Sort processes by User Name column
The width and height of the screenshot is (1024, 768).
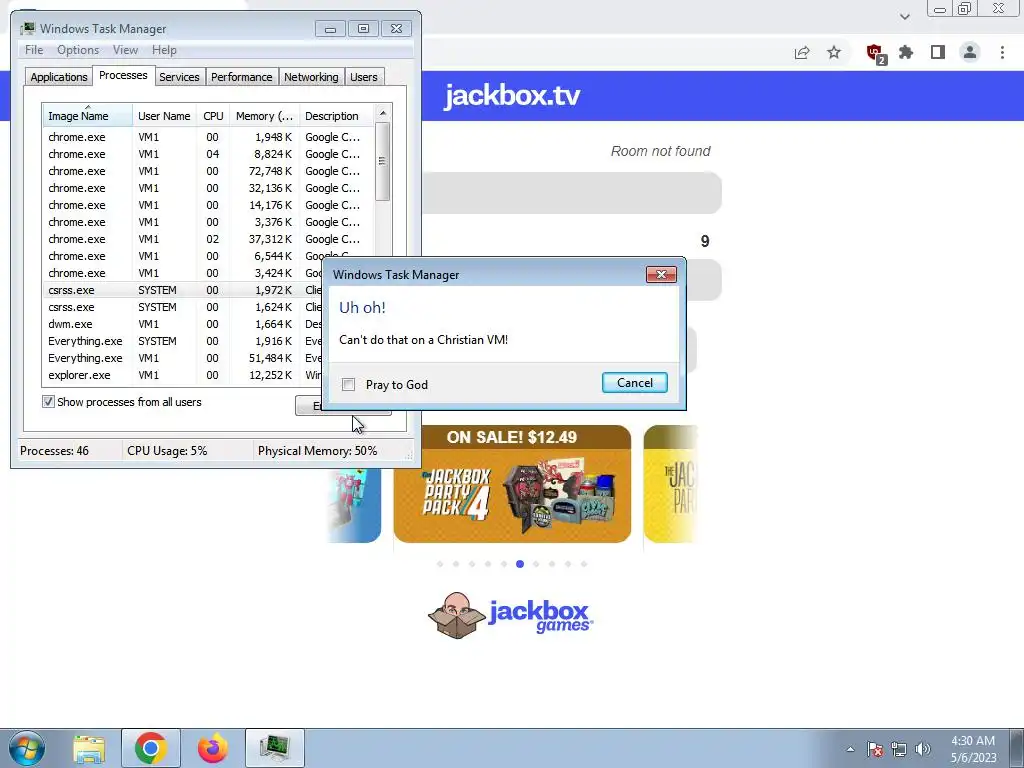click(x=164, y=116)
